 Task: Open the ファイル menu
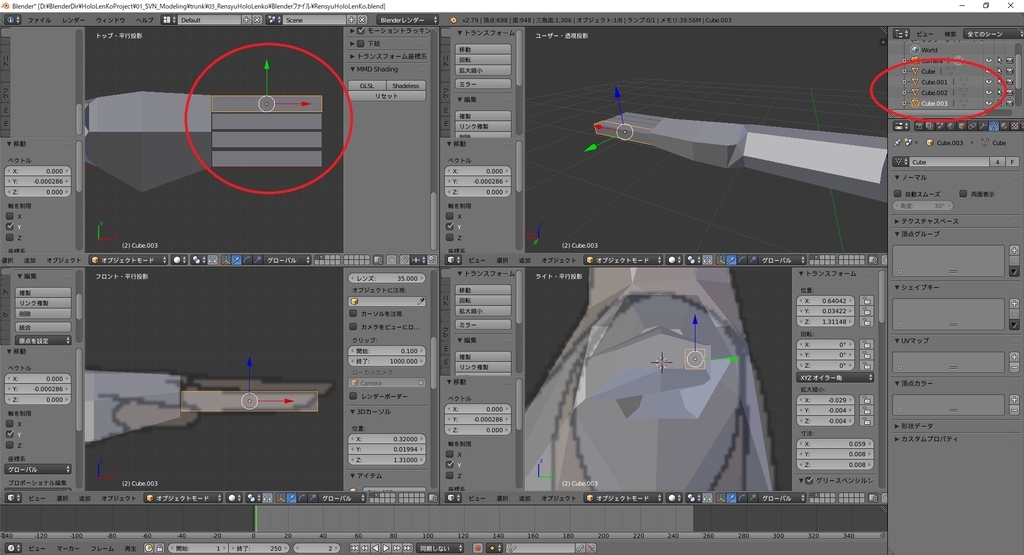[39, 20]
